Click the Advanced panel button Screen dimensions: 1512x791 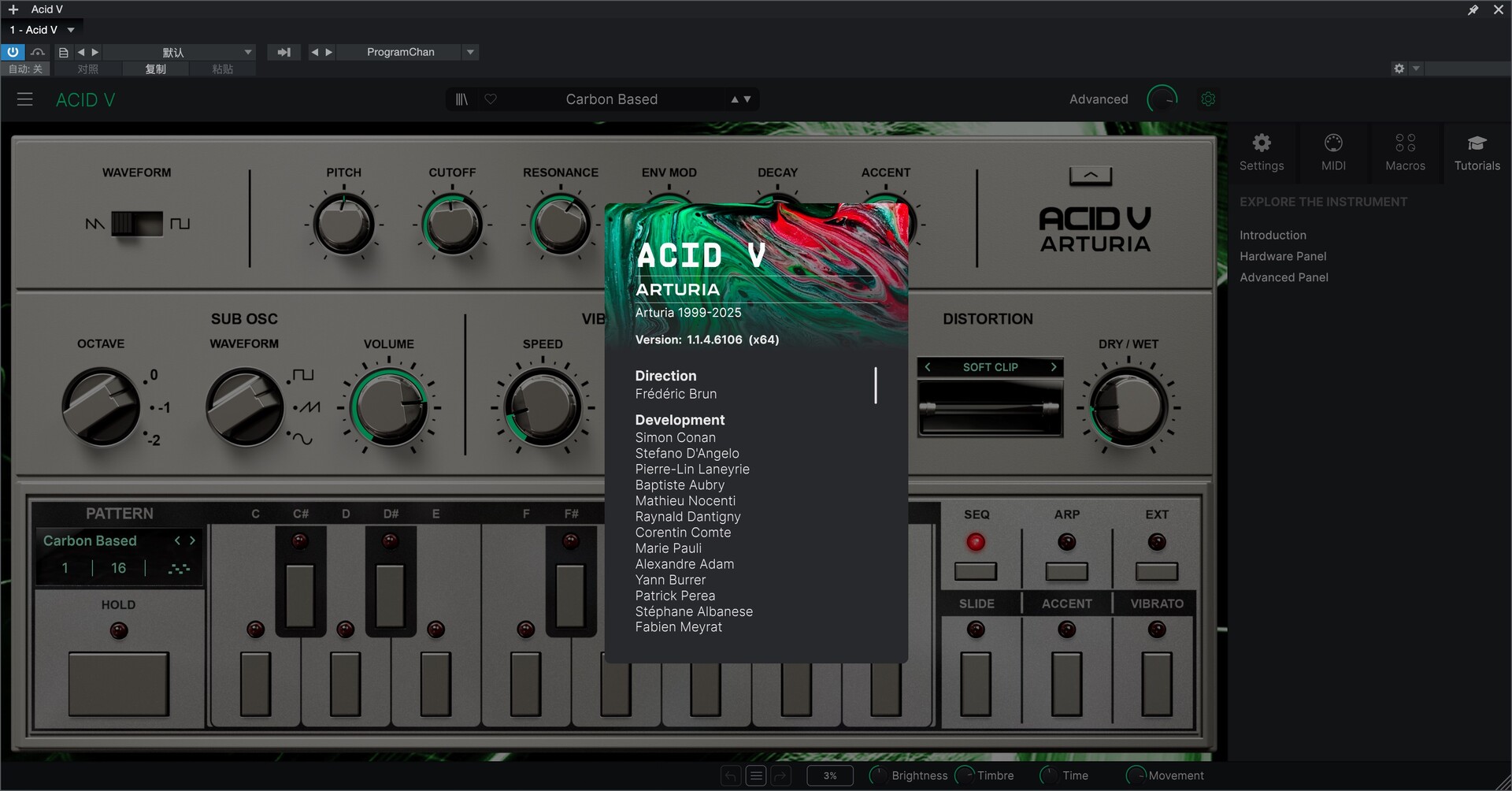[x=1099, y=99]
